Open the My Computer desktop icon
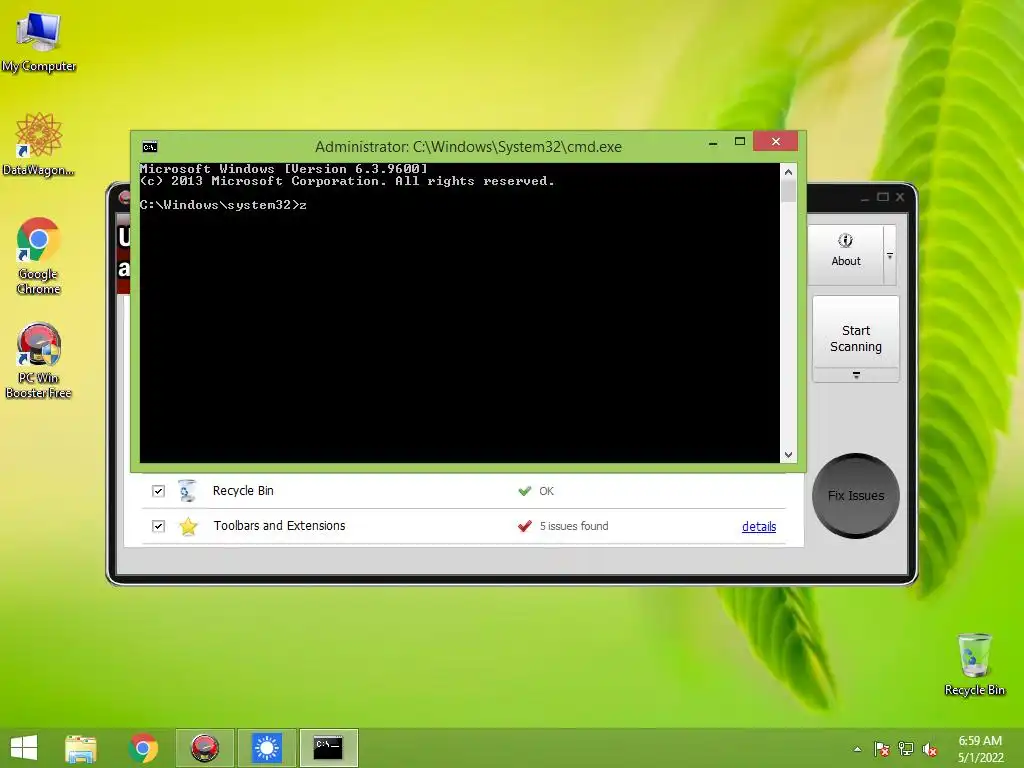1024x768 pixels. click(39, 42)
